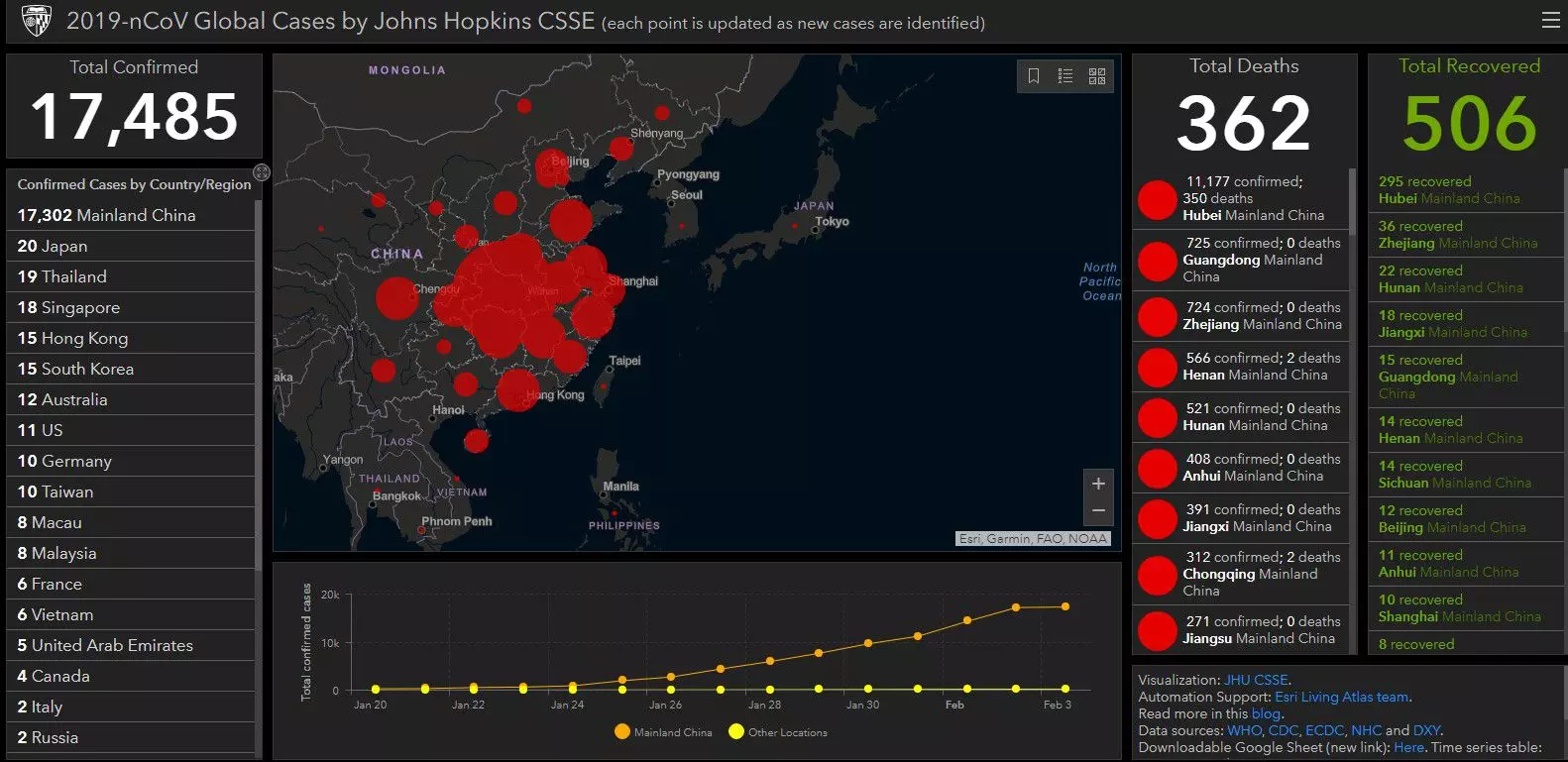Viewport: 1568px width, 762px height.
Task: Click the red marker on Tokyo, Japan
Action: click(x=794, y=226)
